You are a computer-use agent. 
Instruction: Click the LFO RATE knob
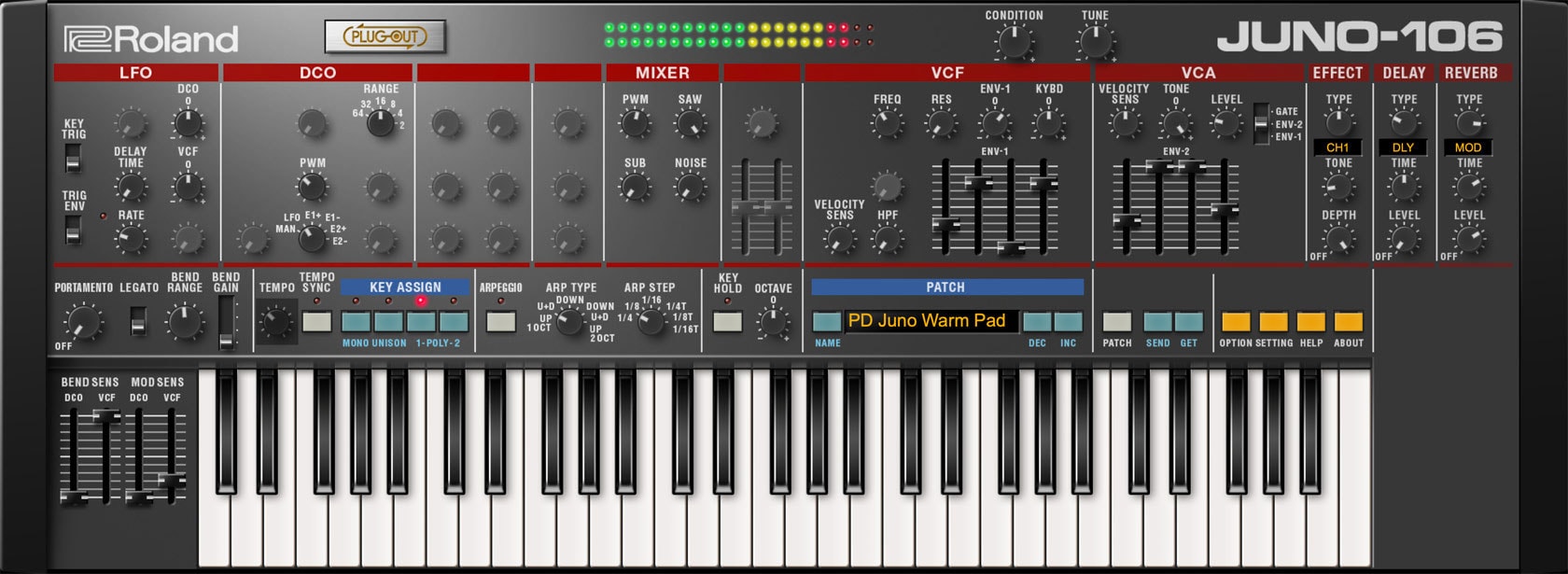click(131, 240)
